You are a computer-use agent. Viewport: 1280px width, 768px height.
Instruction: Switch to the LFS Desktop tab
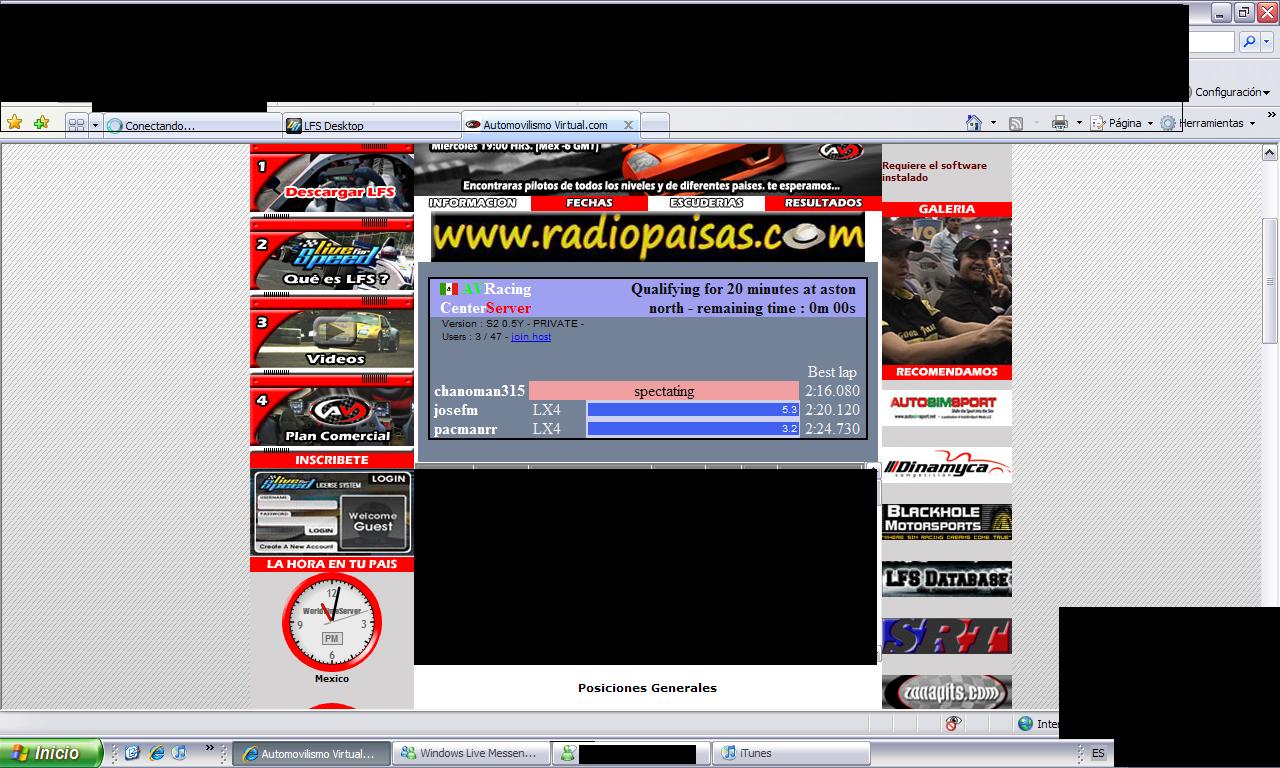click(x=371, y=125)
